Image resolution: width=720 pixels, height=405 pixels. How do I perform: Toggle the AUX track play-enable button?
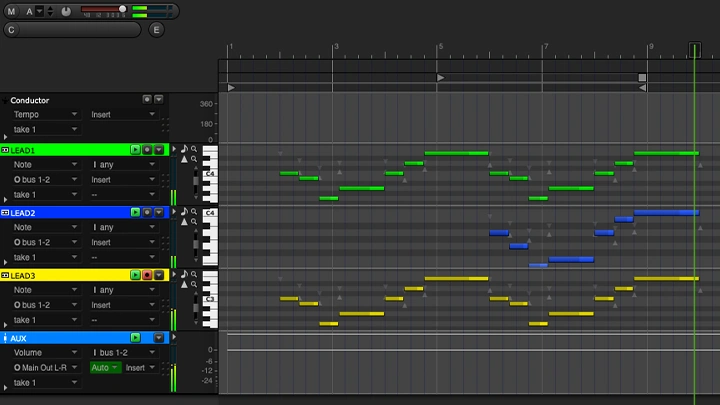coord(135,338)
